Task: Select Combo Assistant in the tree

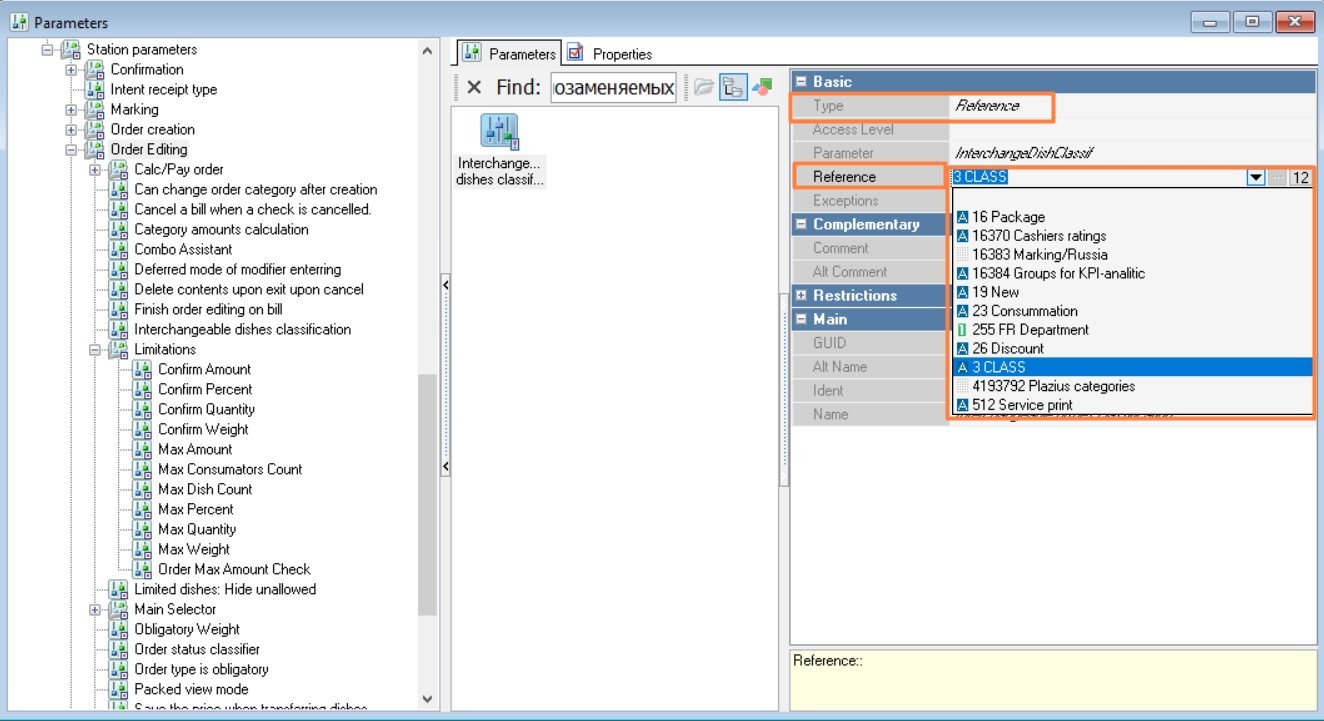Action: 183,250
